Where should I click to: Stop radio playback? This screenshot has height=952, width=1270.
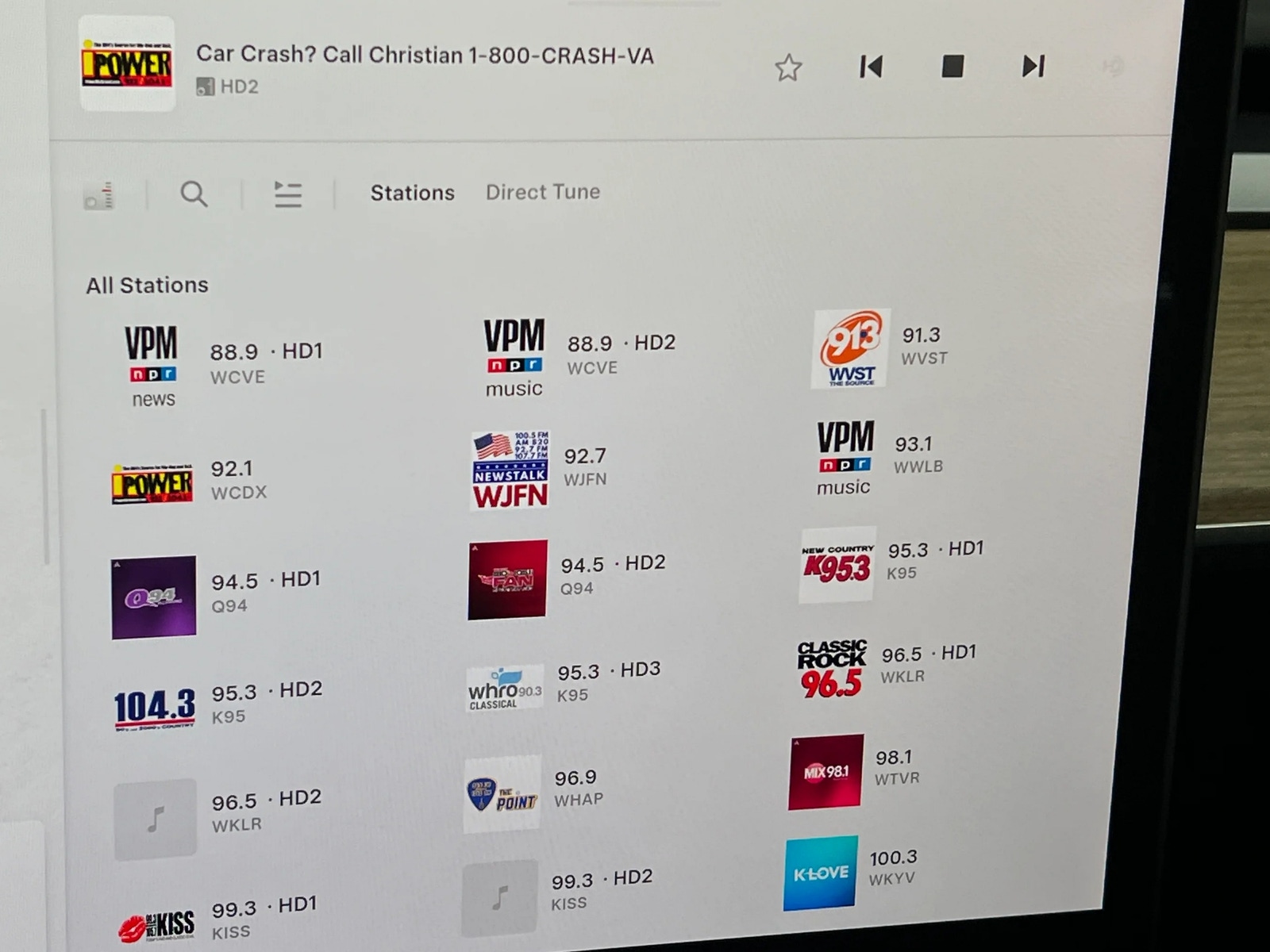[952, 67]
